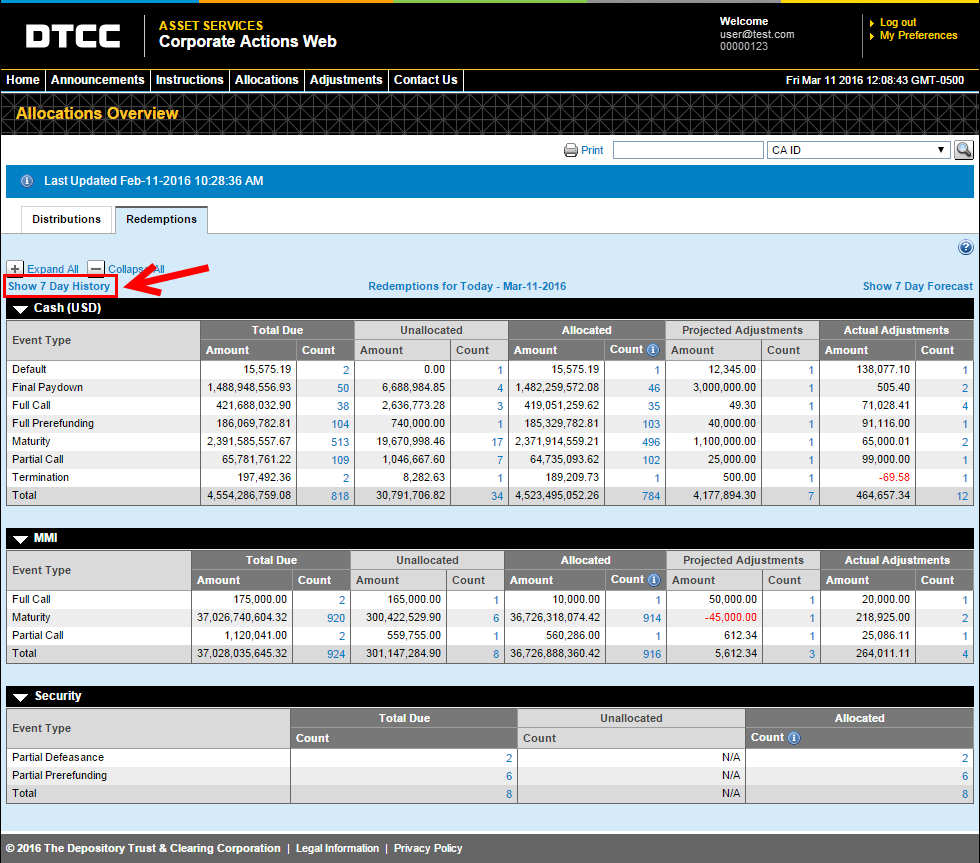Open the Announcements menu
The image size is (980, 863).
click(x=98, y=80)
